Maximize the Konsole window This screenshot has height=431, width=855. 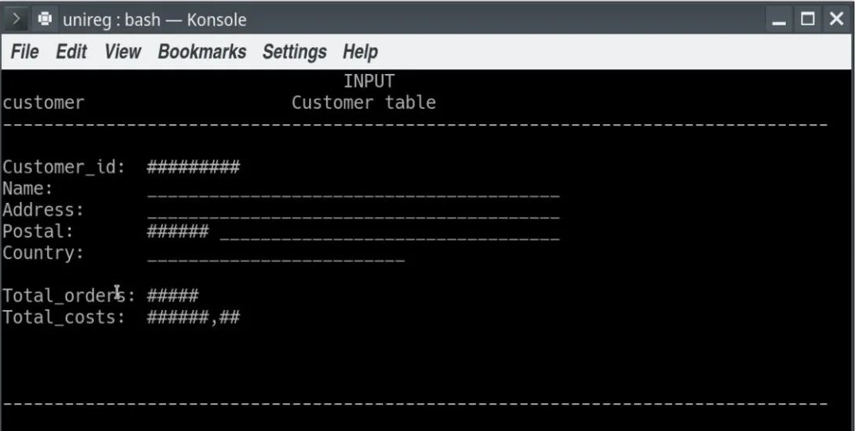808,20
